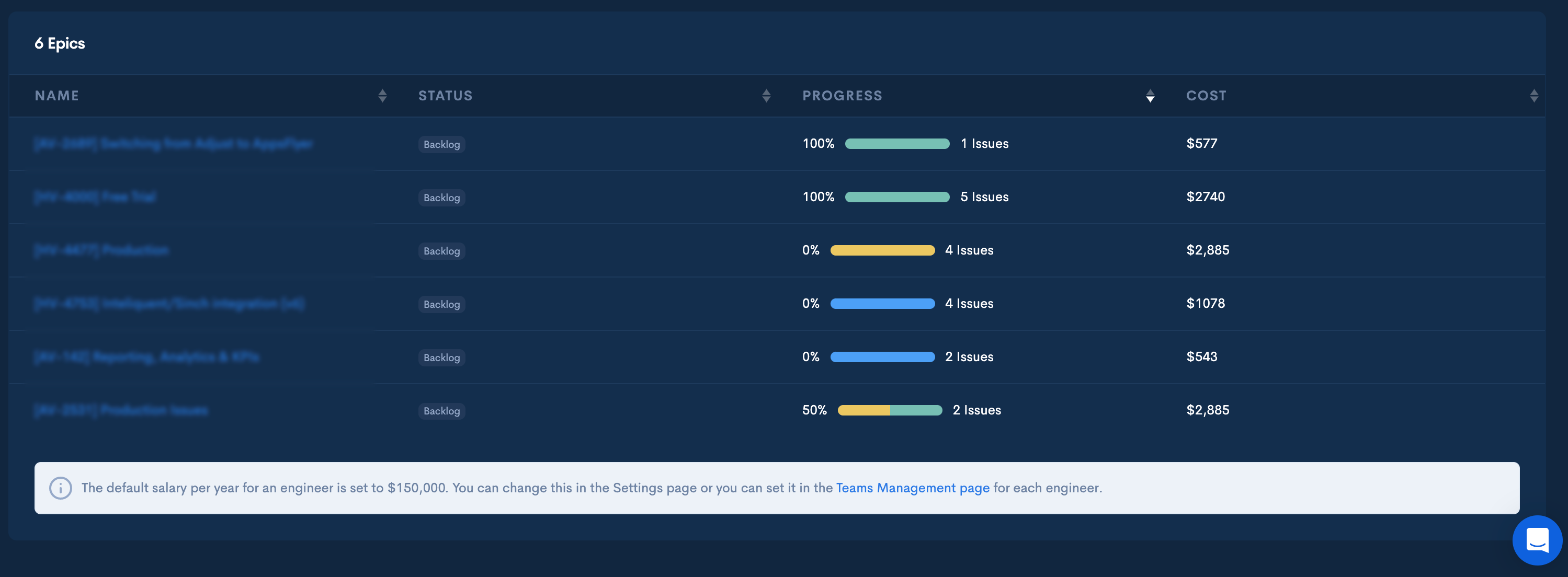Image resolution: width=1568 pixels, height=577 pixels.
Task: Click the blue progress bar with 2 Issues
Action: pyautogui.click(x=882, y=357)
